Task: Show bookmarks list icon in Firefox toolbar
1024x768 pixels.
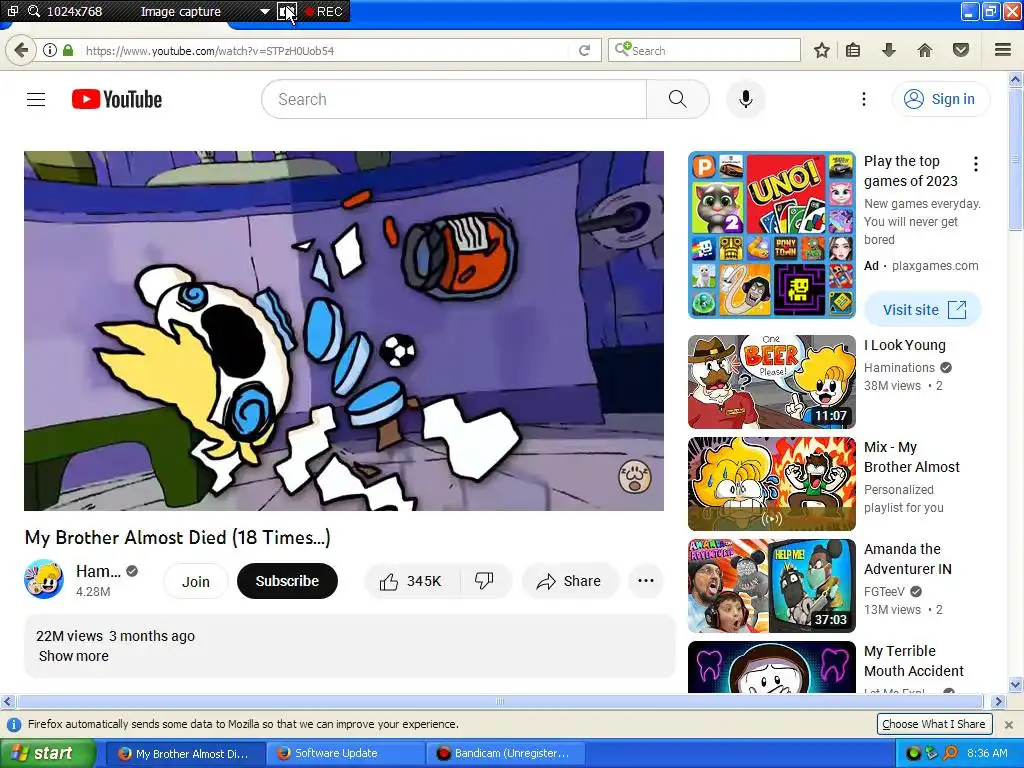Action: pyautogui.click(x=853, y=50)
